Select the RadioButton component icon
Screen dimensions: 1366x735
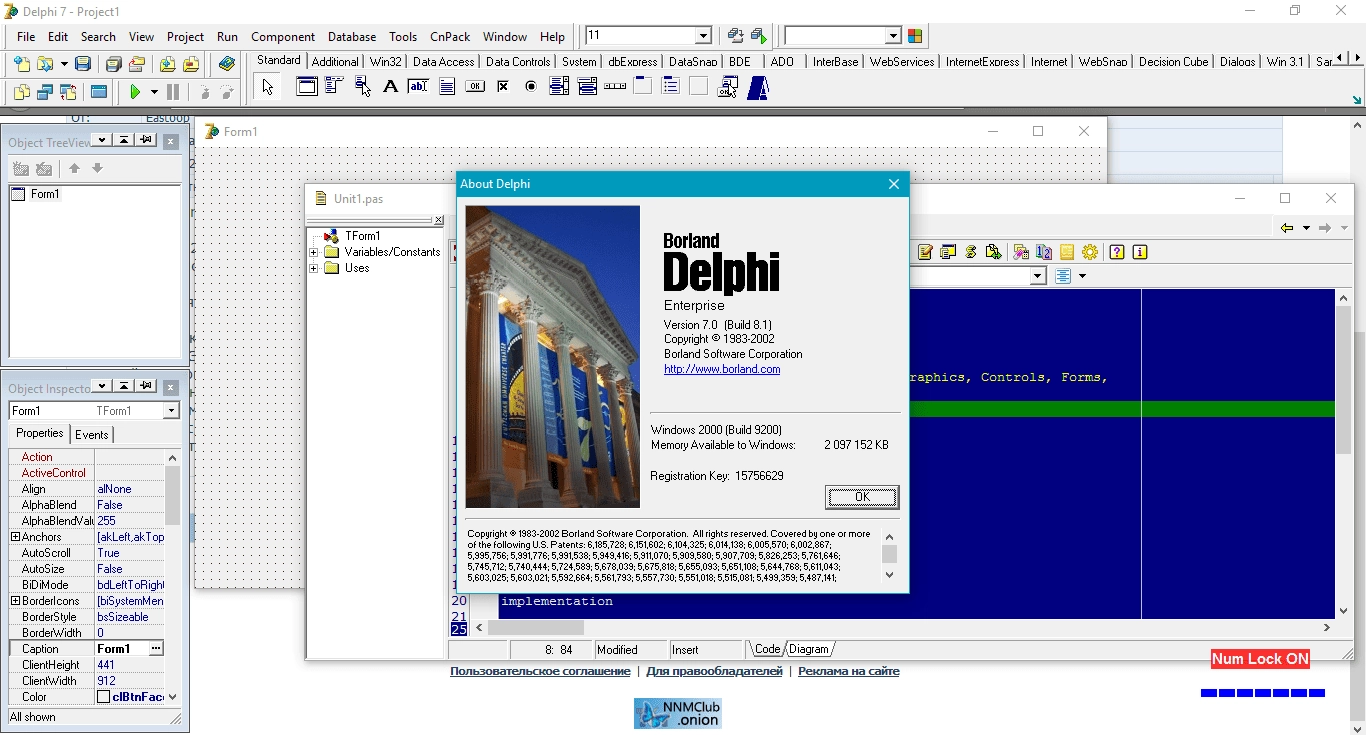point(531,87)
